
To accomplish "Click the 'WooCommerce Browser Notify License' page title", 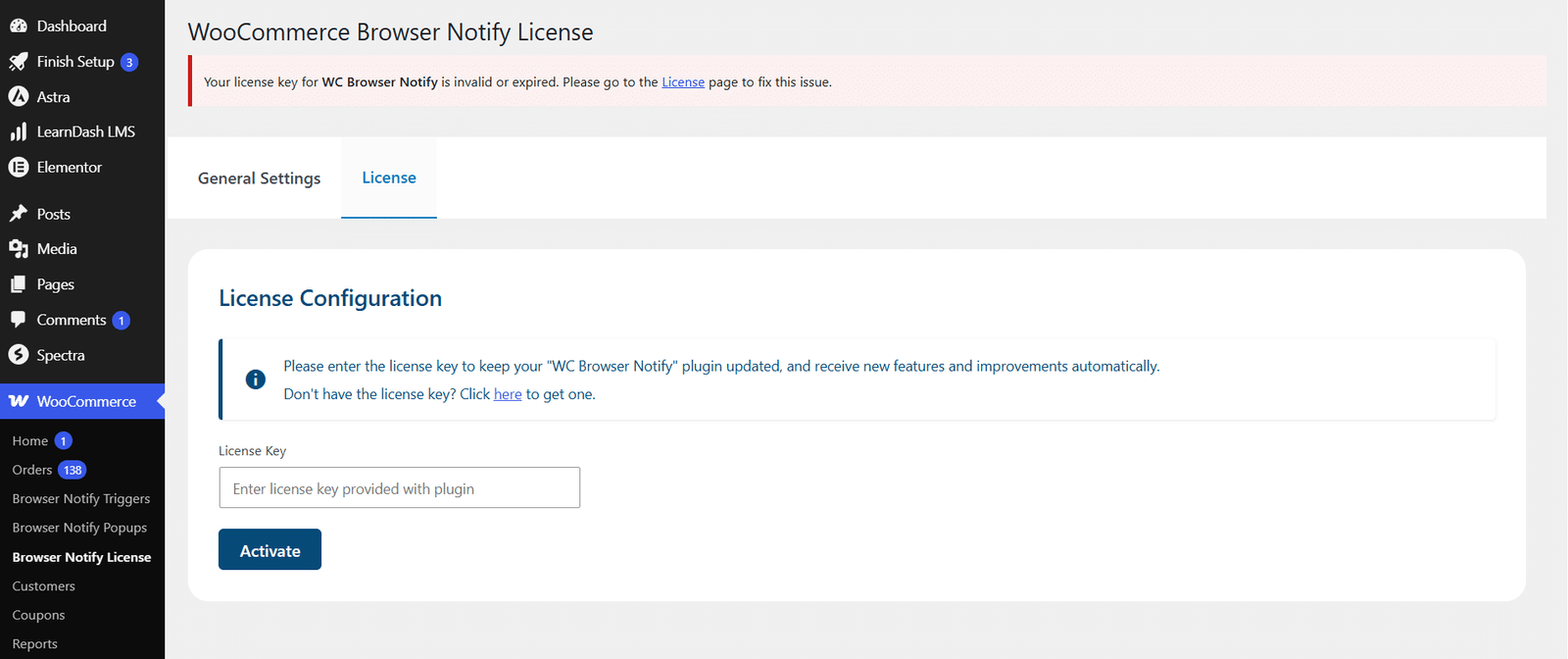I will point(390,32).
